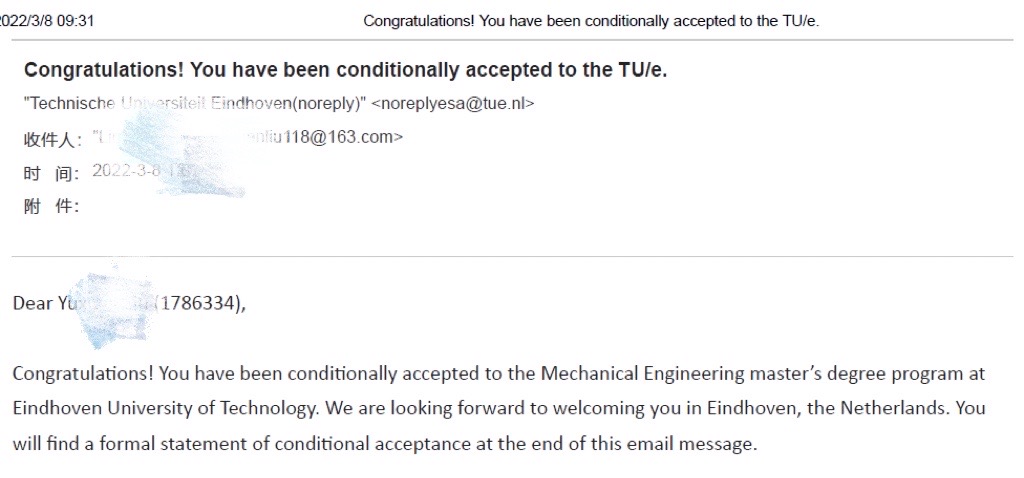Click the print timestamp 2022/3/8 09:31

pyautogui.click(x=46, y=21)
